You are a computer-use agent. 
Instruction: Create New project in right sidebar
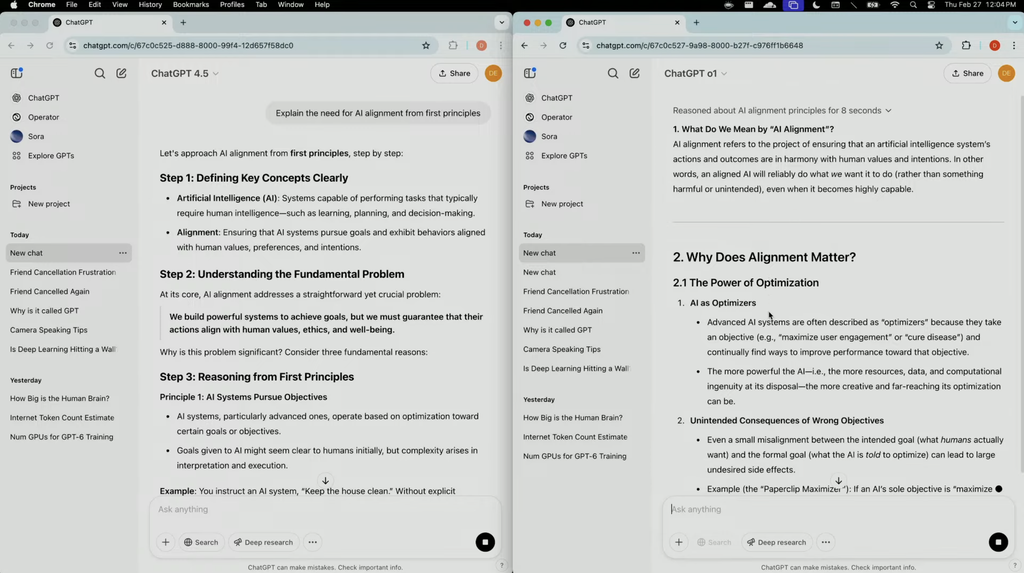(562, 204)
